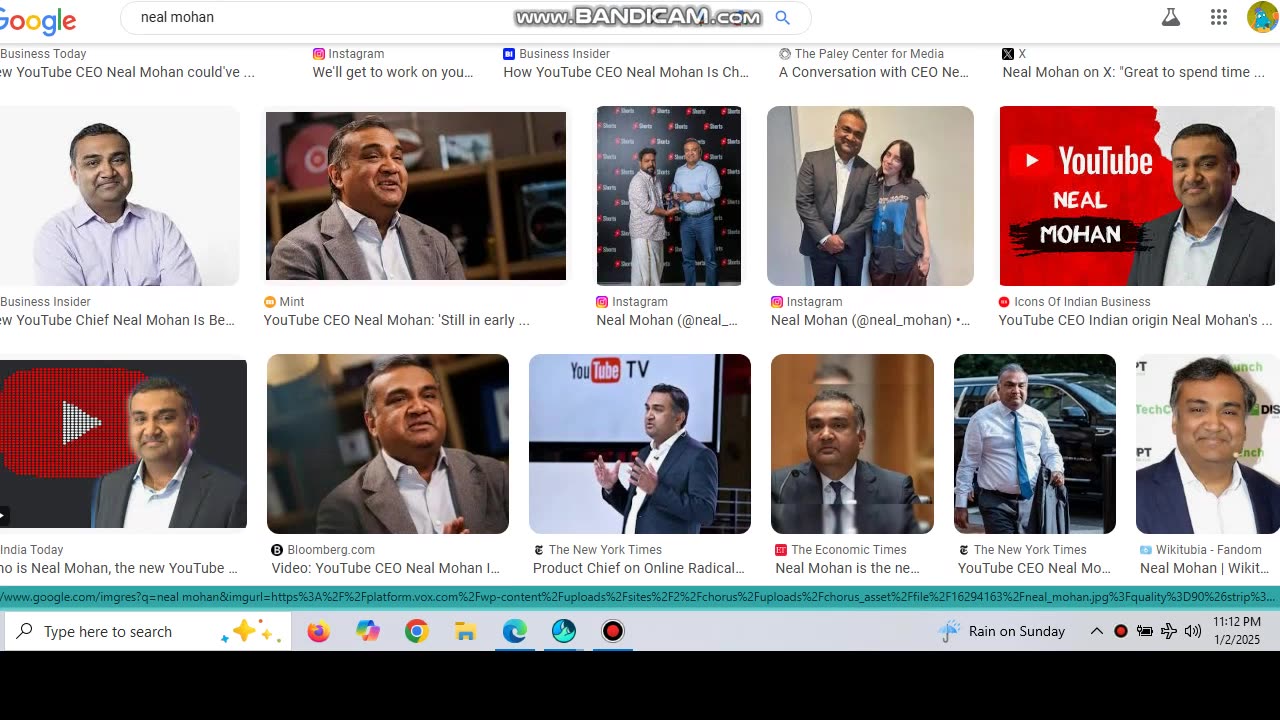Viewport: 1280px width, 720px height.
Task: Click 'Product Chief on Online Radical...' link
Action: [639, 568]
